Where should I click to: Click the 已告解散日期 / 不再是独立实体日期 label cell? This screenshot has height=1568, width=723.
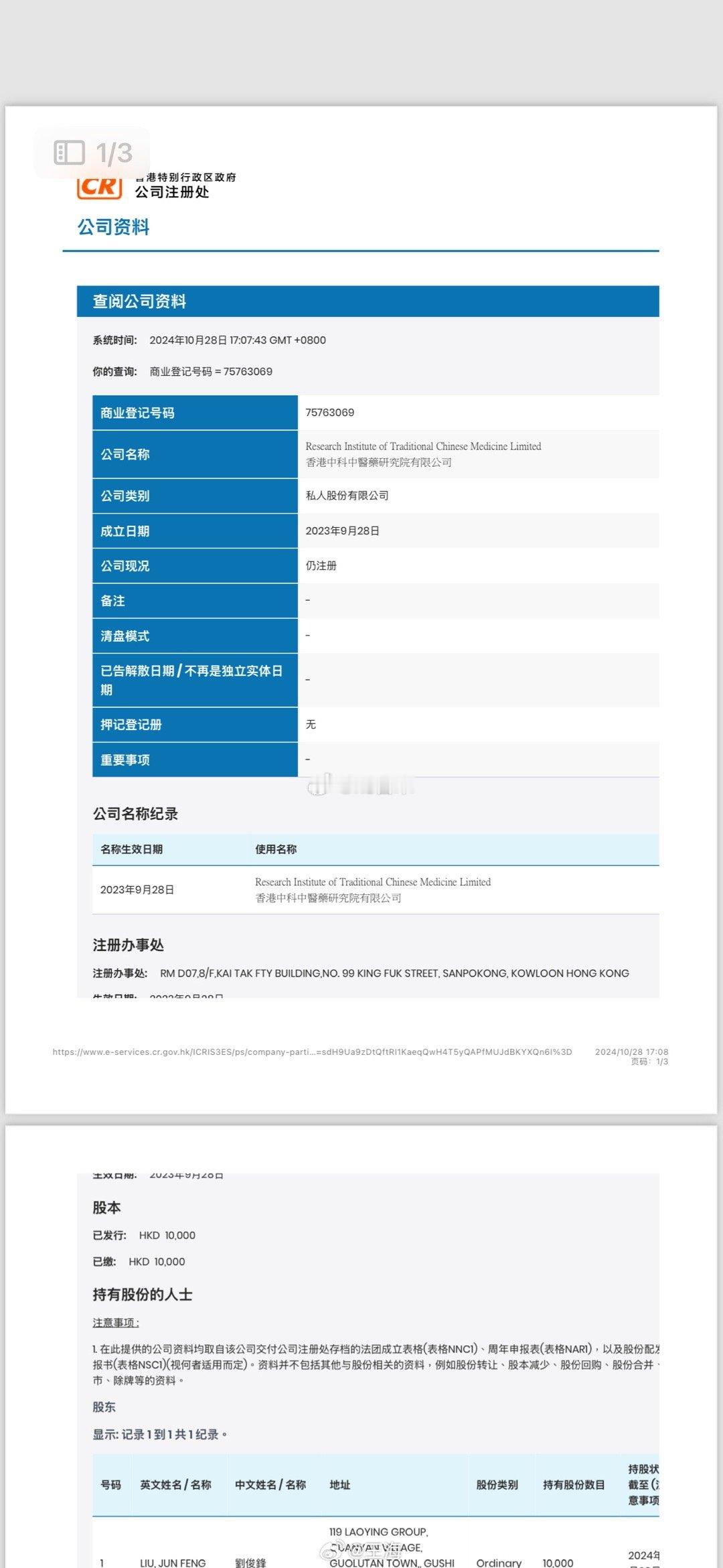coord(195,680)
